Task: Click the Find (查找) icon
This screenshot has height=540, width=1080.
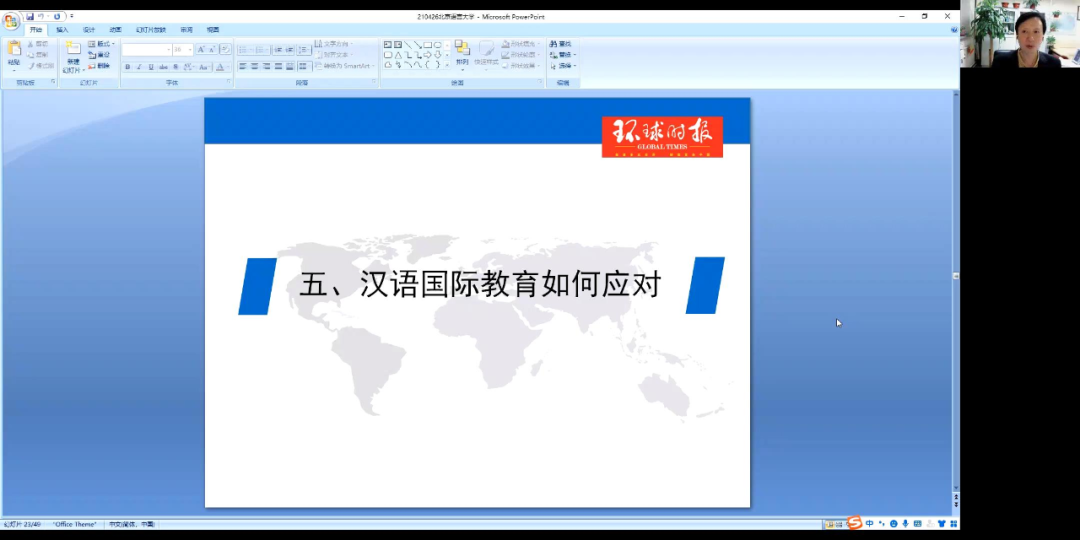Action: pyautogui.click(x=561, y=44)
